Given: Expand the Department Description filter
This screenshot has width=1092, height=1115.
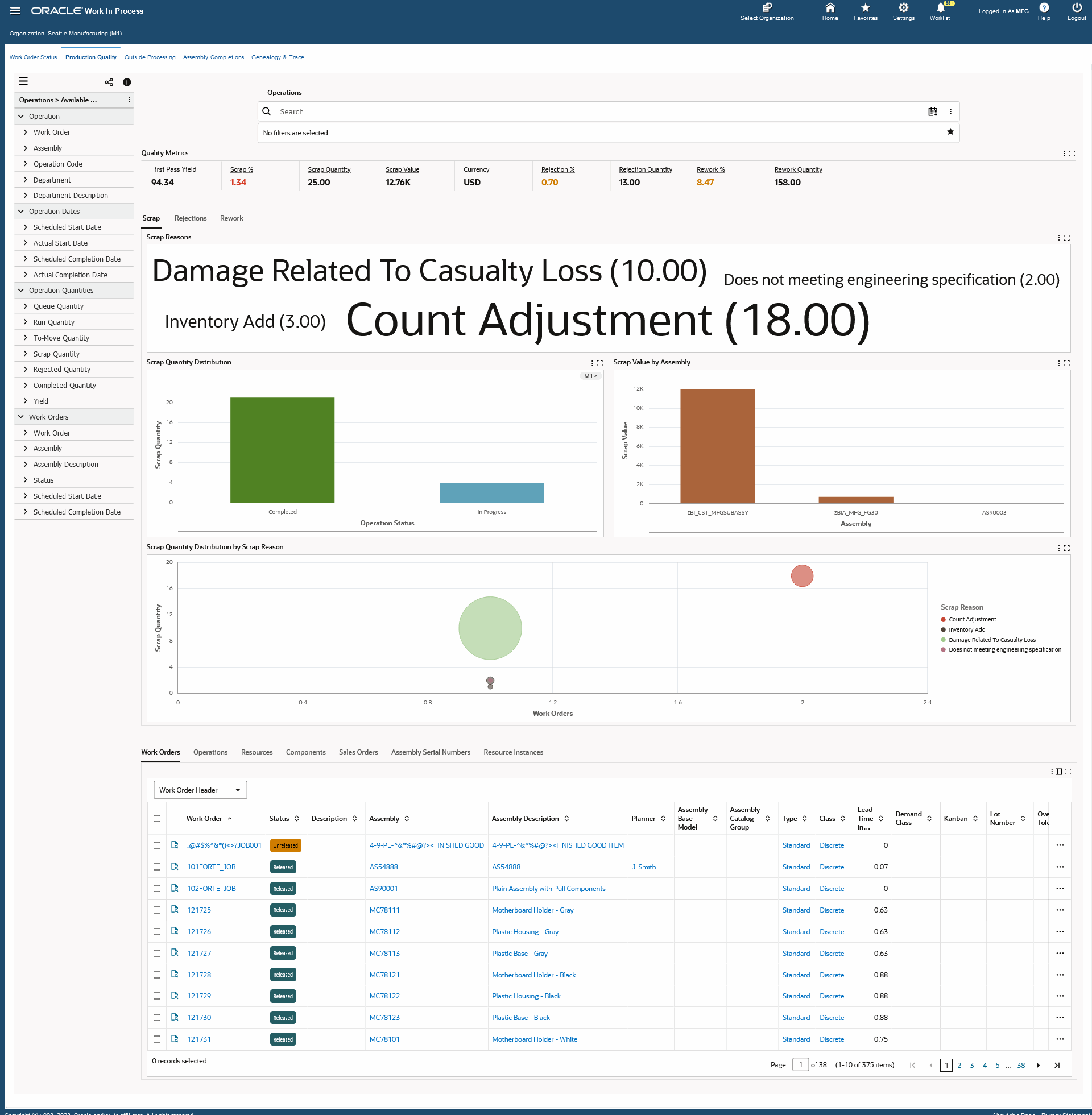Looking at the screenshot, I should tap(25, 196).
